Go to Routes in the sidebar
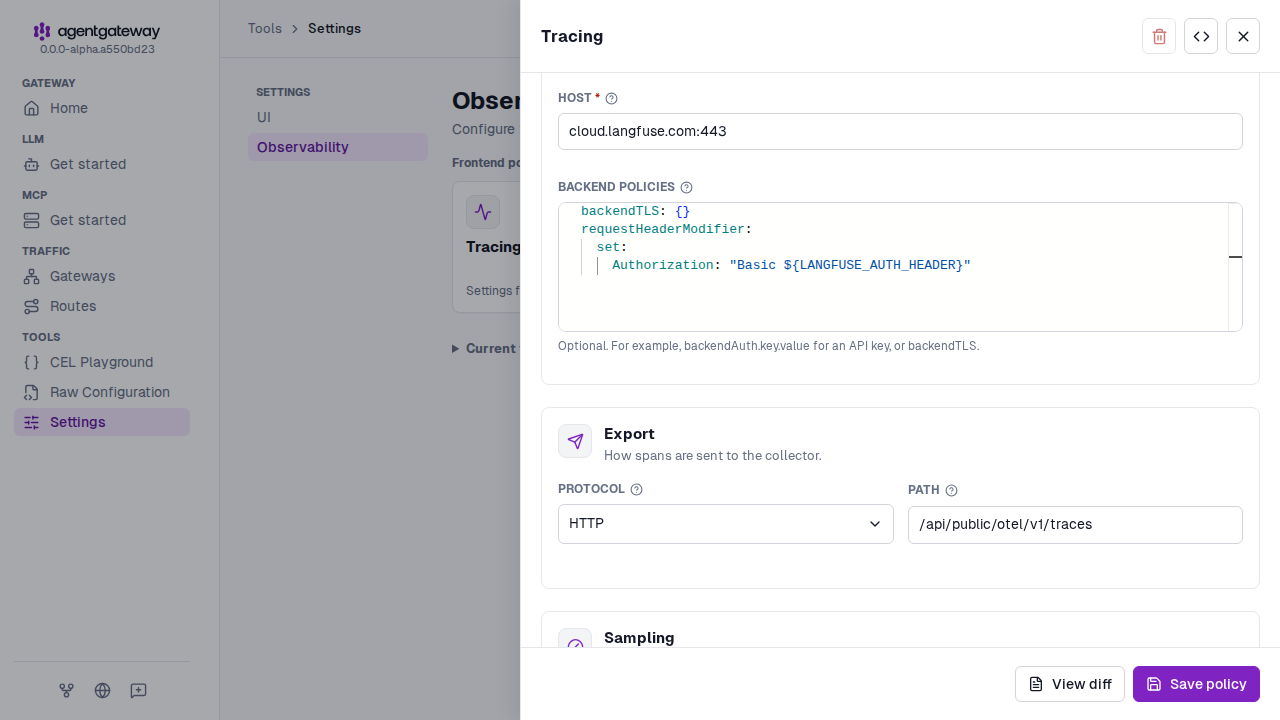 click(102, 306)
